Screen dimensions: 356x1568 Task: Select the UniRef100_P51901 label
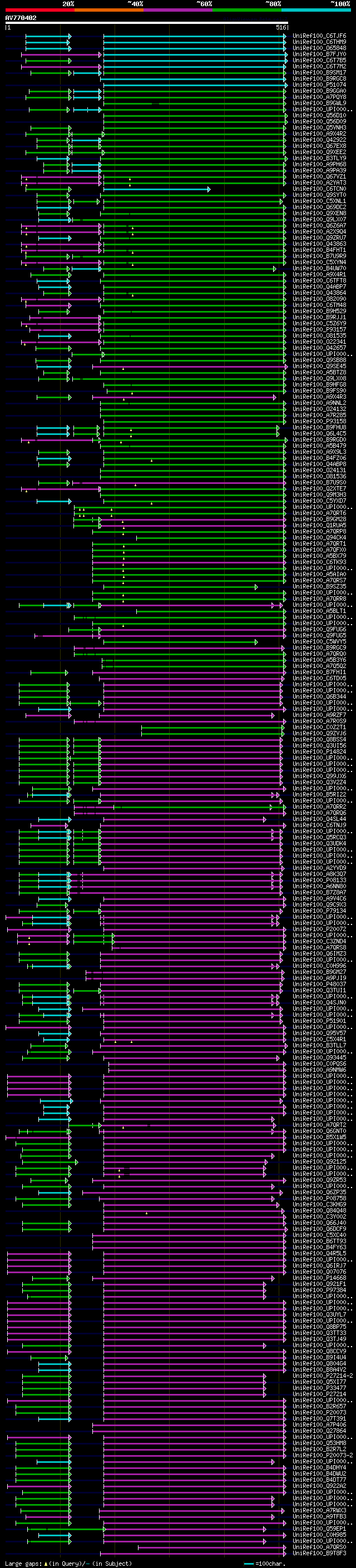click(x=319, y=1021)
